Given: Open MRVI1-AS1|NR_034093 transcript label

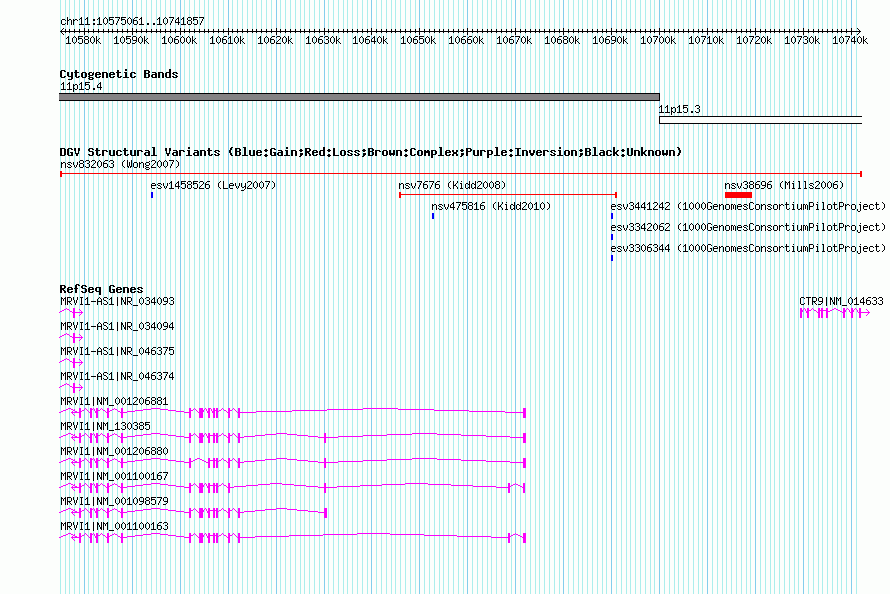Looking at the screenshot, I should click(117, 301).
